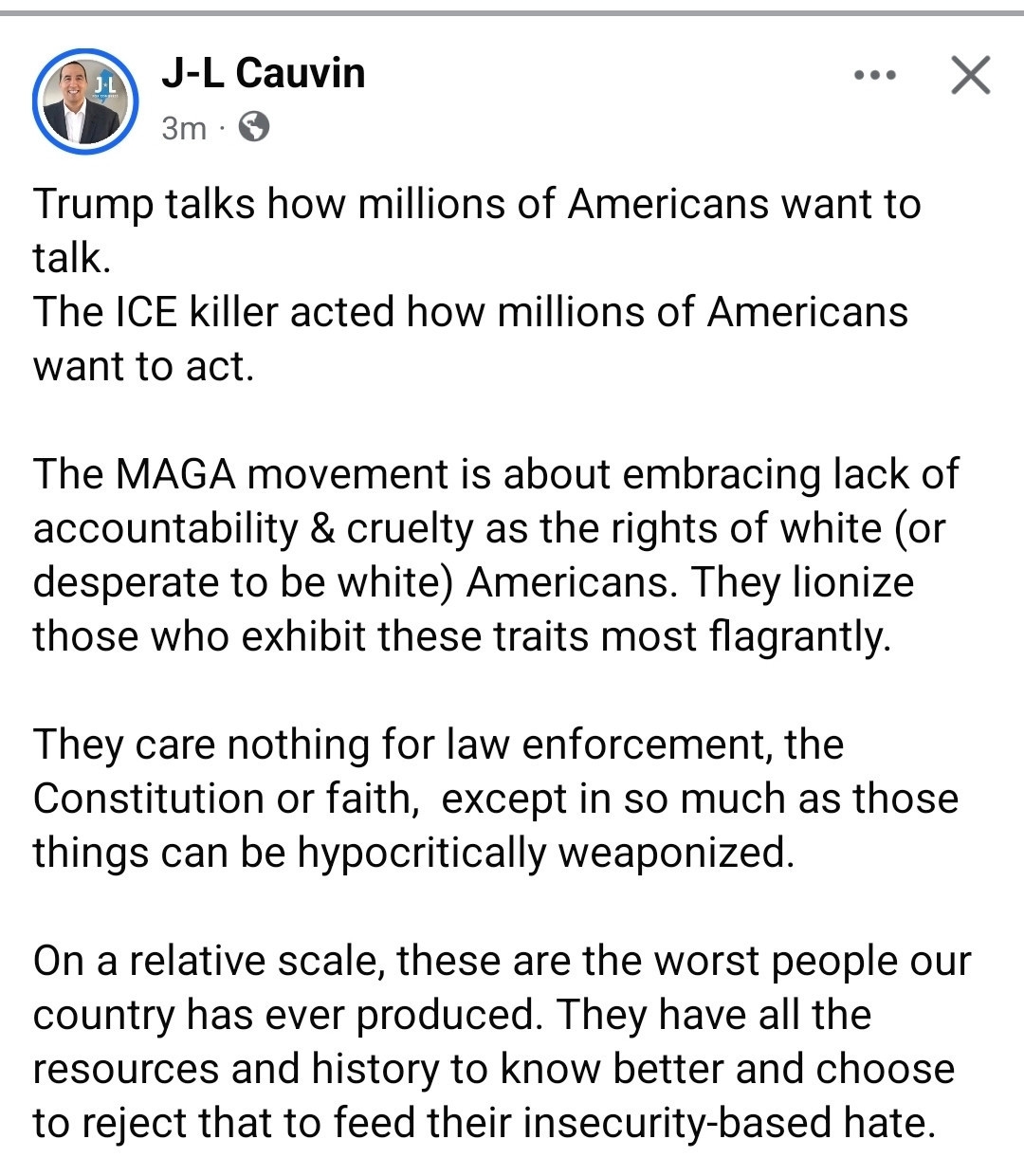Click the line starting "They care nothing for"
Screen dimensions: 1024x1176
coord(438,744)
